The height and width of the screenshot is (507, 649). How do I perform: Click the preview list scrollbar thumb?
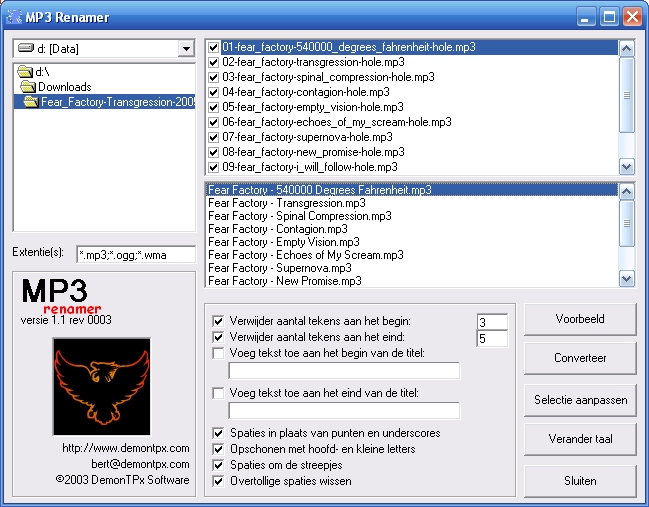[626, 223]
